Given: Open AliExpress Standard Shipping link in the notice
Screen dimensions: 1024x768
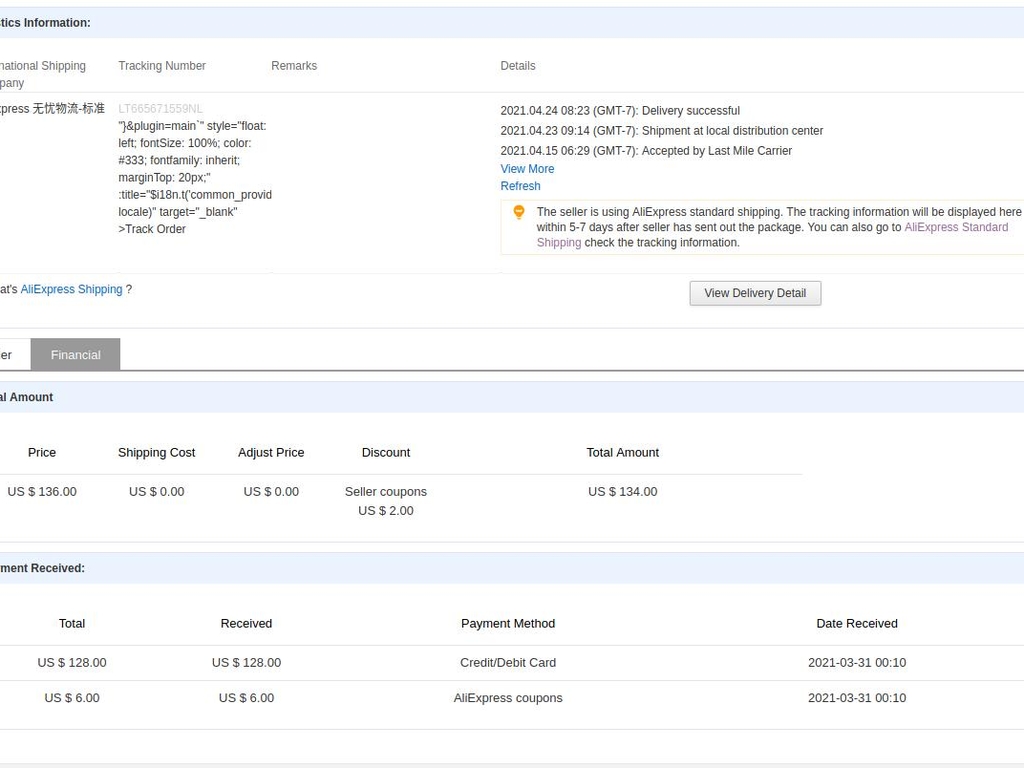Looking at the screenshot, I should [x=955, y=227].
